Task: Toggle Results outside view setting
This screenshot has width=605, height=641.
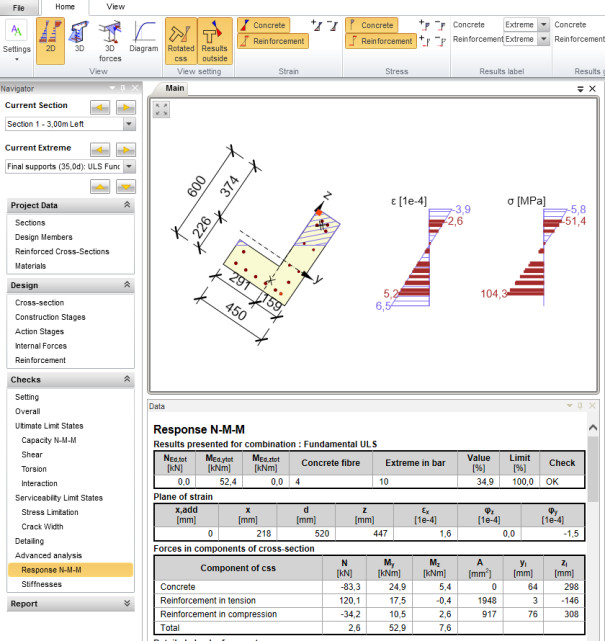Action: [214, 40]
